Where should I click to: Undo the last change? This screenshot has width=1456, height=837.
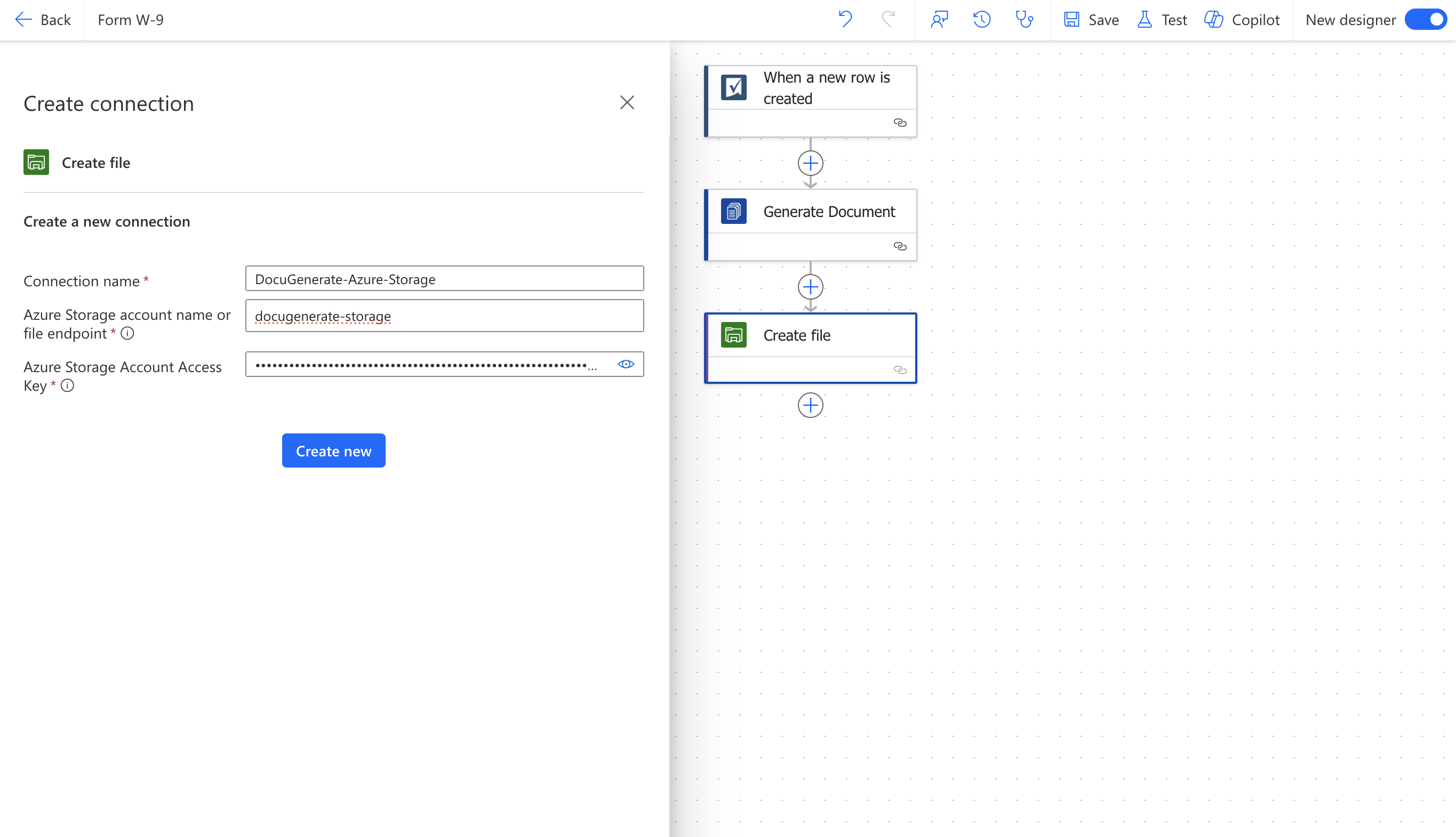845,20
